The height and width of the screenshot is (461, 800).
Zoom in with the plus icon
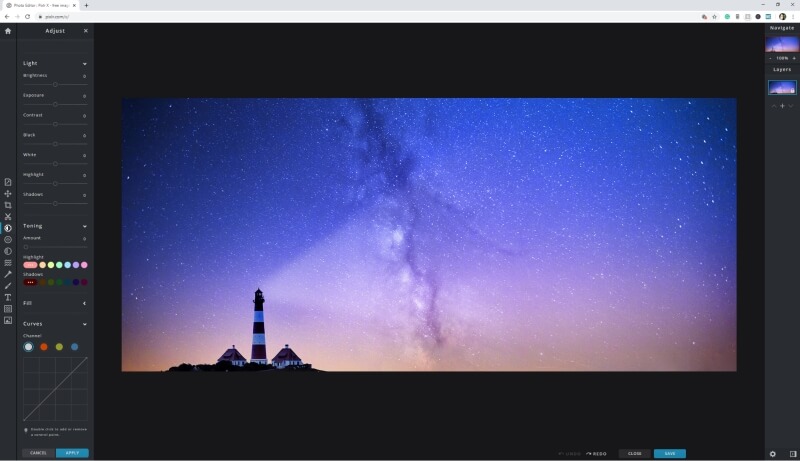coord(794,58)
